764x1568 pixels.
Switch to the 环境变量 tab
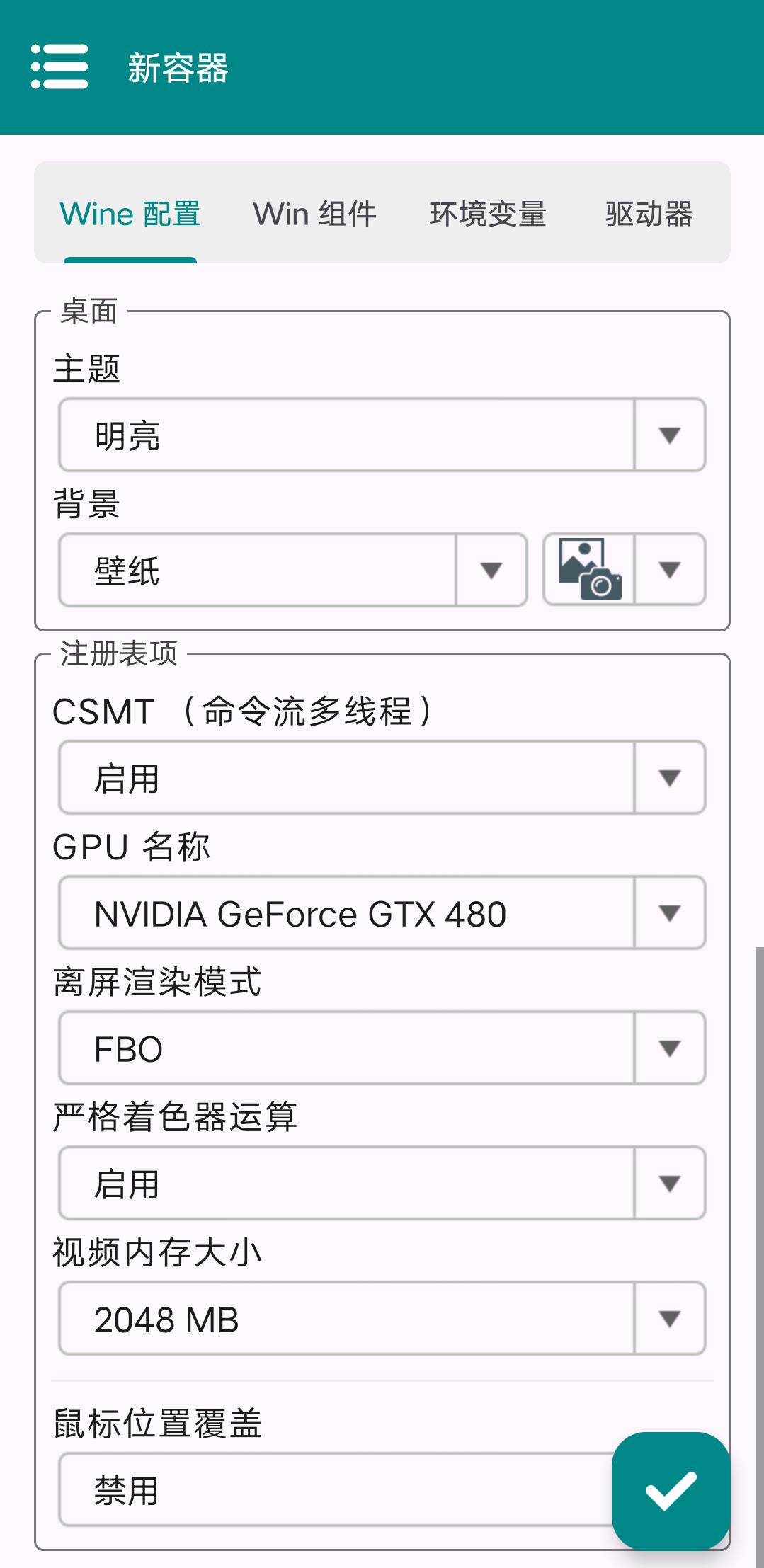click(488, 214)
